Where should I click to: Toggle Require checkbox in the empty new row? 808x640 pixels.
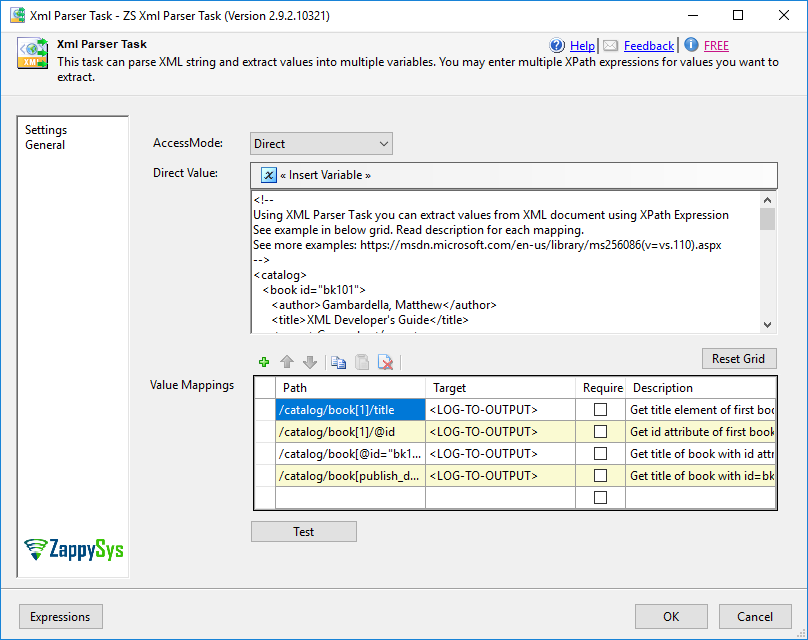(x=600, y=497)
